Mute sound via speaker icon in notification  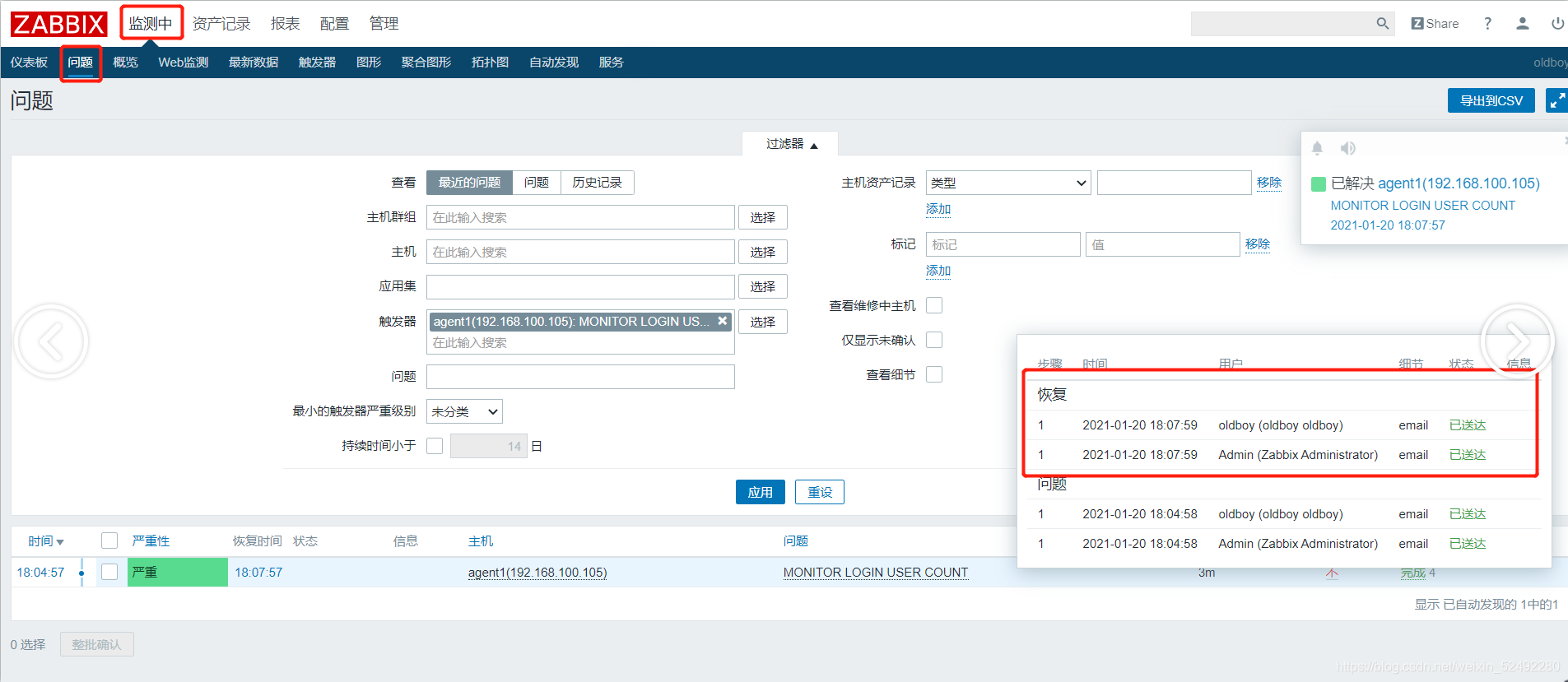pos(1347,148)
